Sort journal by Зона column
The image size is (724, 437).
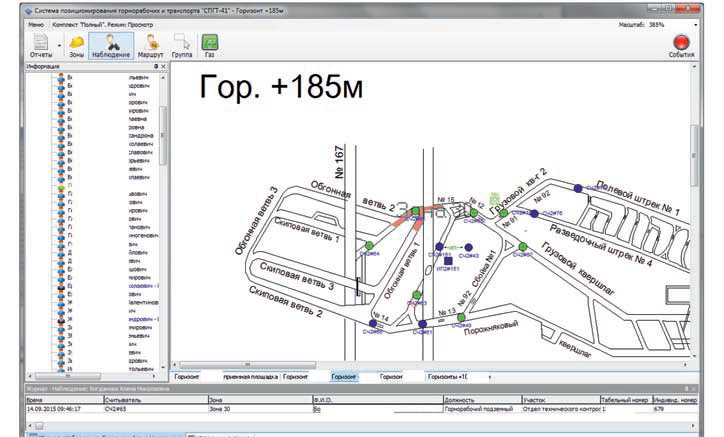(x=260, y=400)
